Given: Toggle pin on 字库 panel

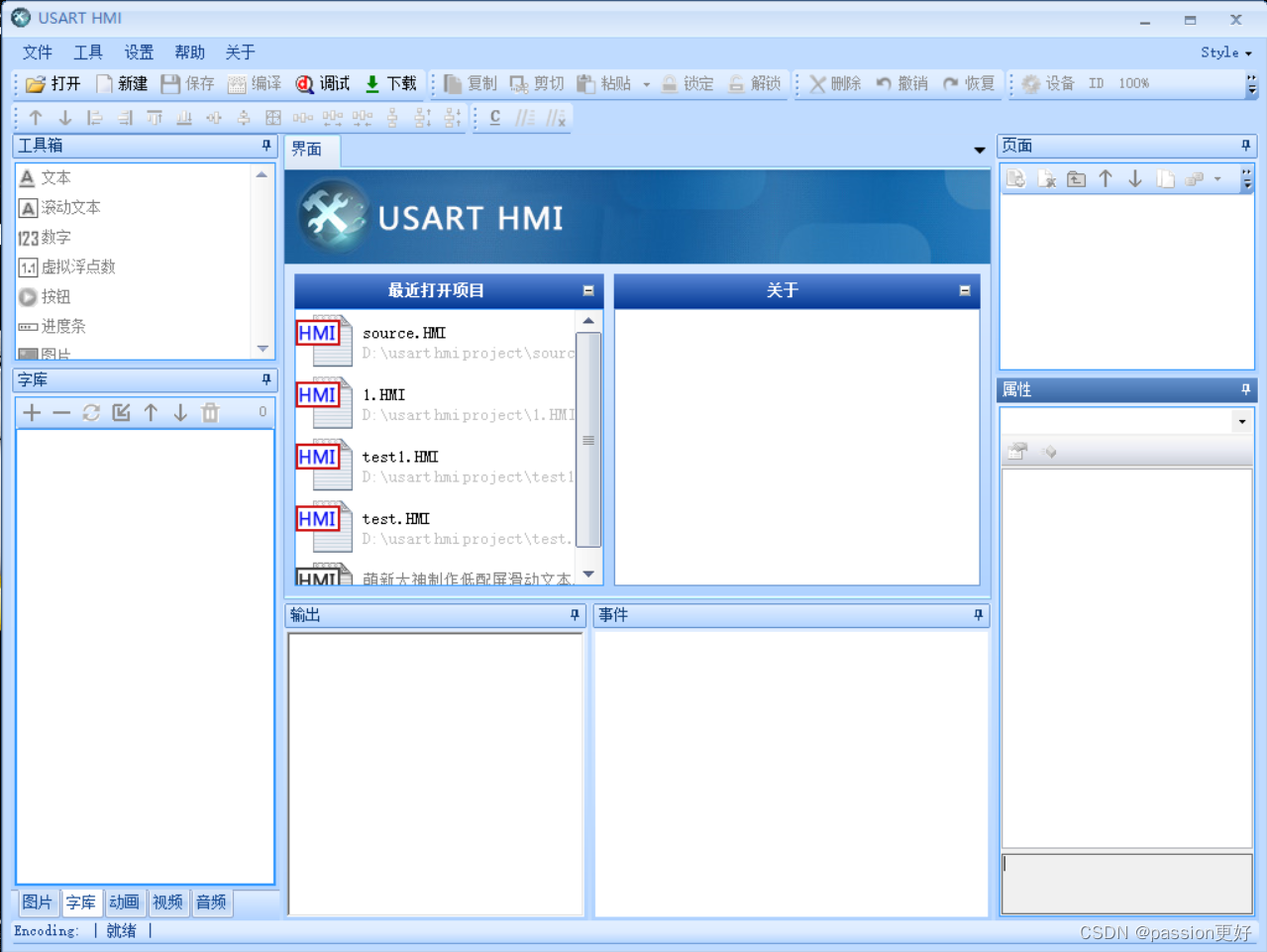Looking at the screenshot, I should point(266,379).
